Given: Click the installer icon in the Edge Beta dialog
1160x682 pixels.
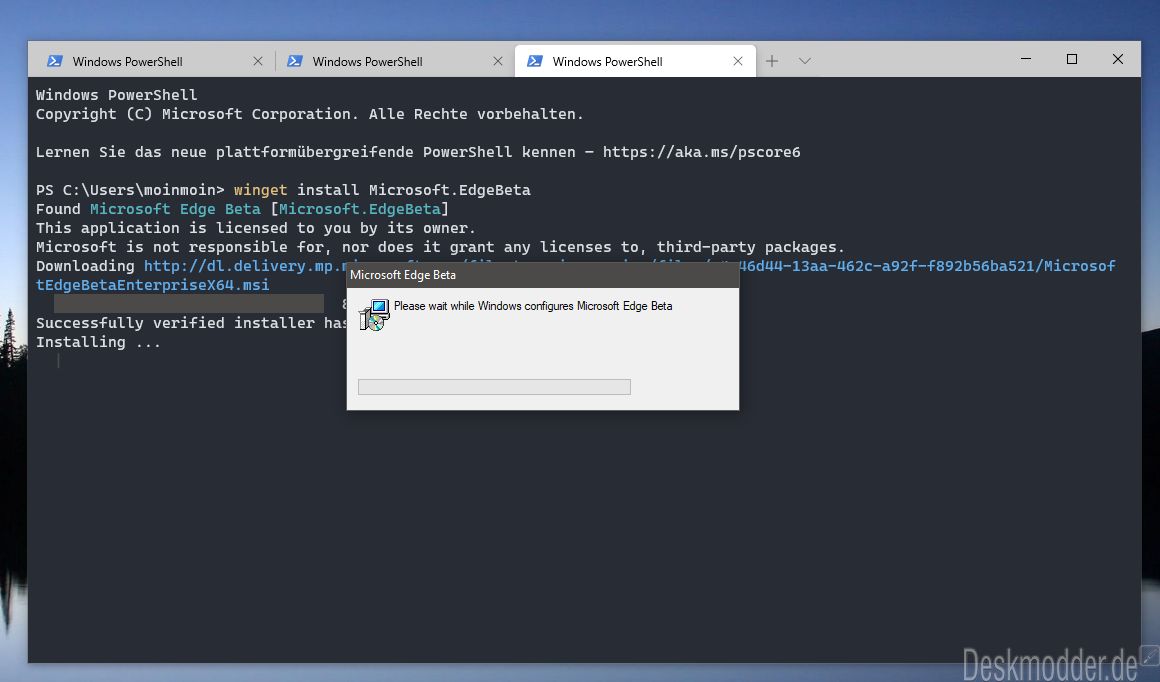Looking at the screenshot, I should click(x=374, y=314).
